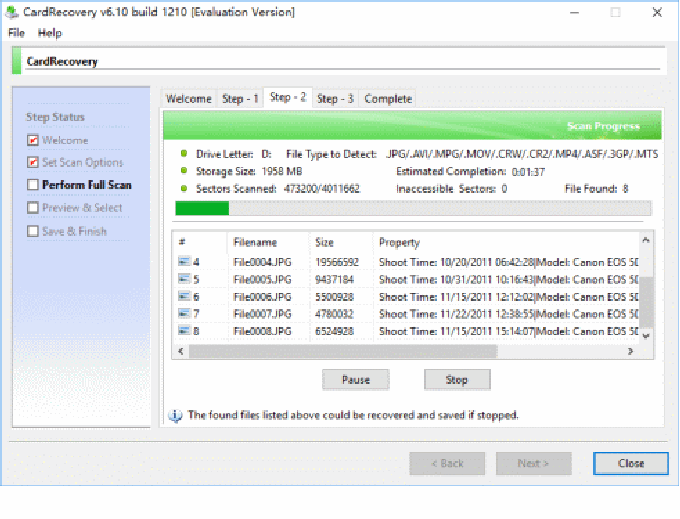Click the Shoot Time 10/20/2011 property cell
This screenshot has width=680, height=519.
509,262
